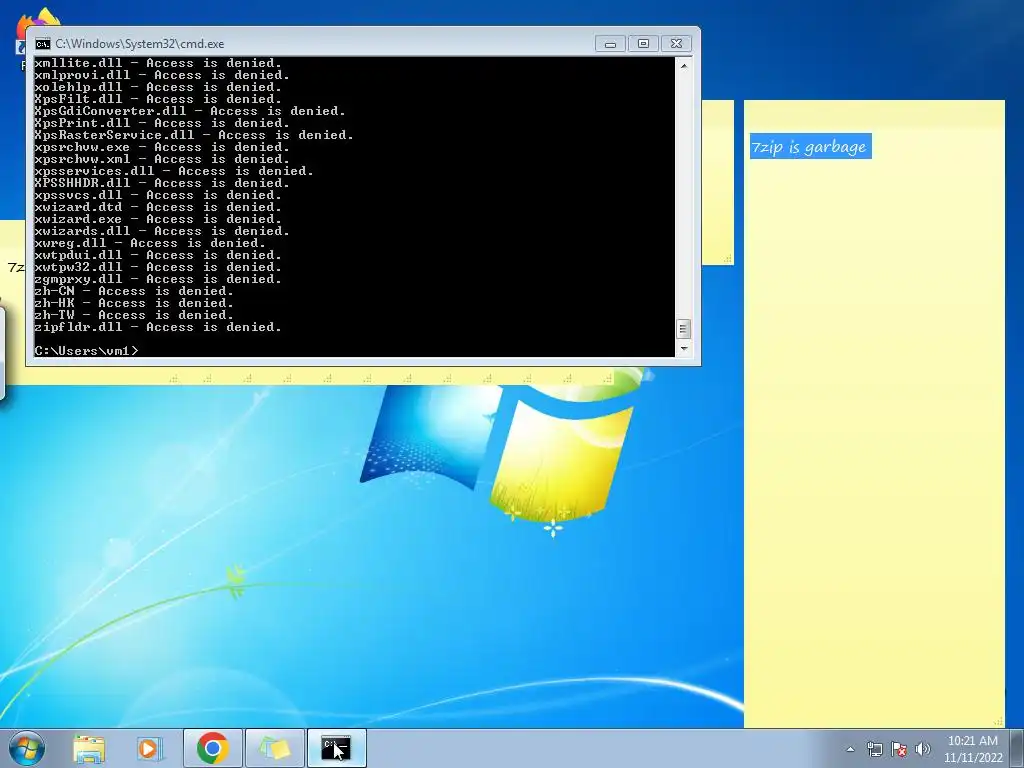Click the cmd scrollbar up arrow
The height and width of the screenshot is (768, 1024).
[683, 65]
